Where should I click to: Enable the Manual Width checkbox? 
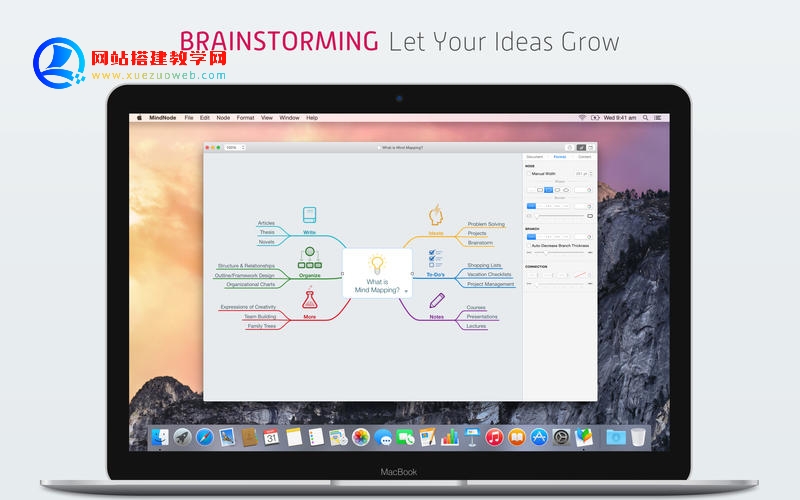coord(529,173)
